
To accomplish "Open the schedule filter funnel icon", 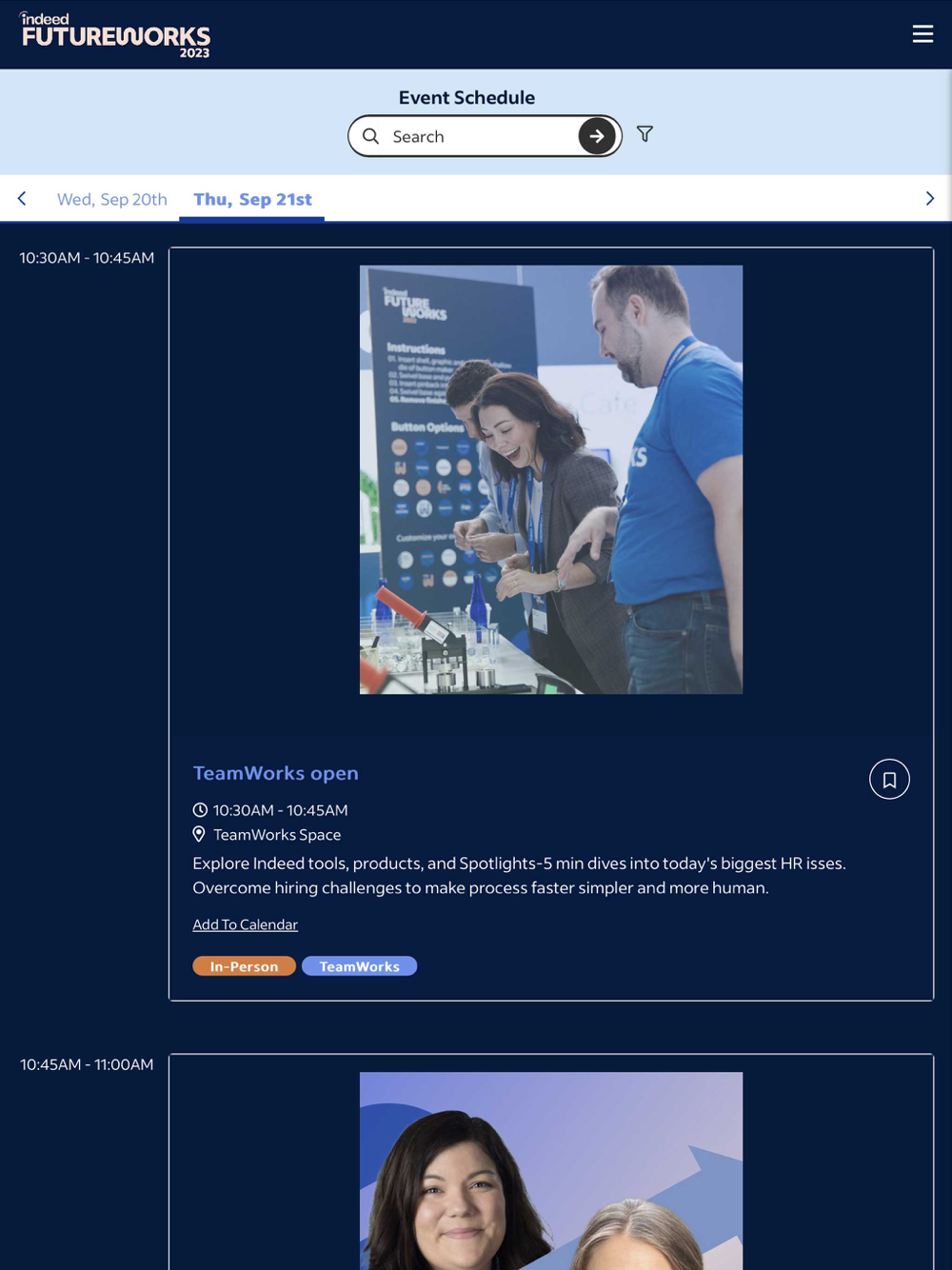I will tap(645, 134).
